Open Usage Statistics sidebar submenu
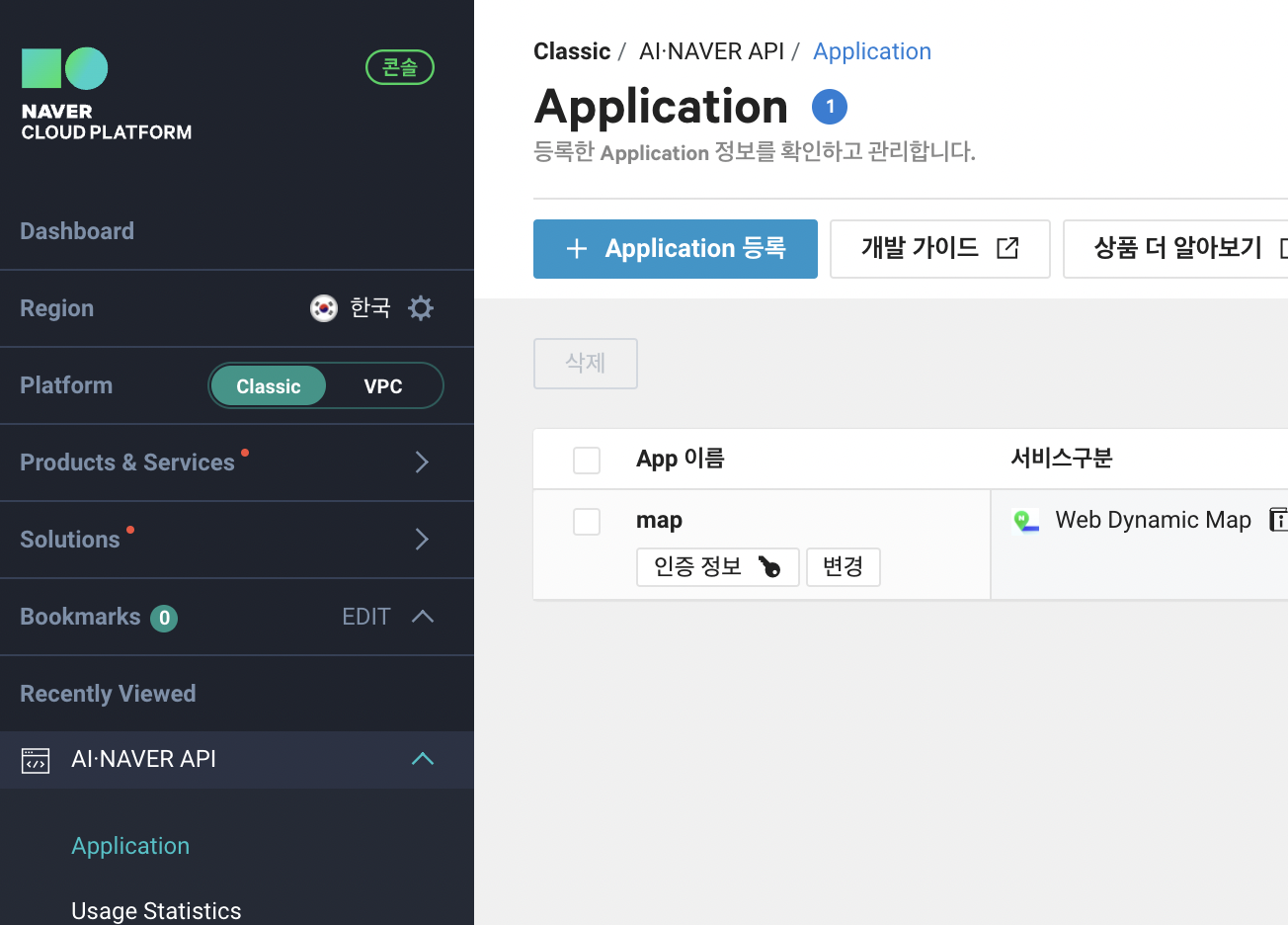Screen dimensions: 1288x925 156,911
